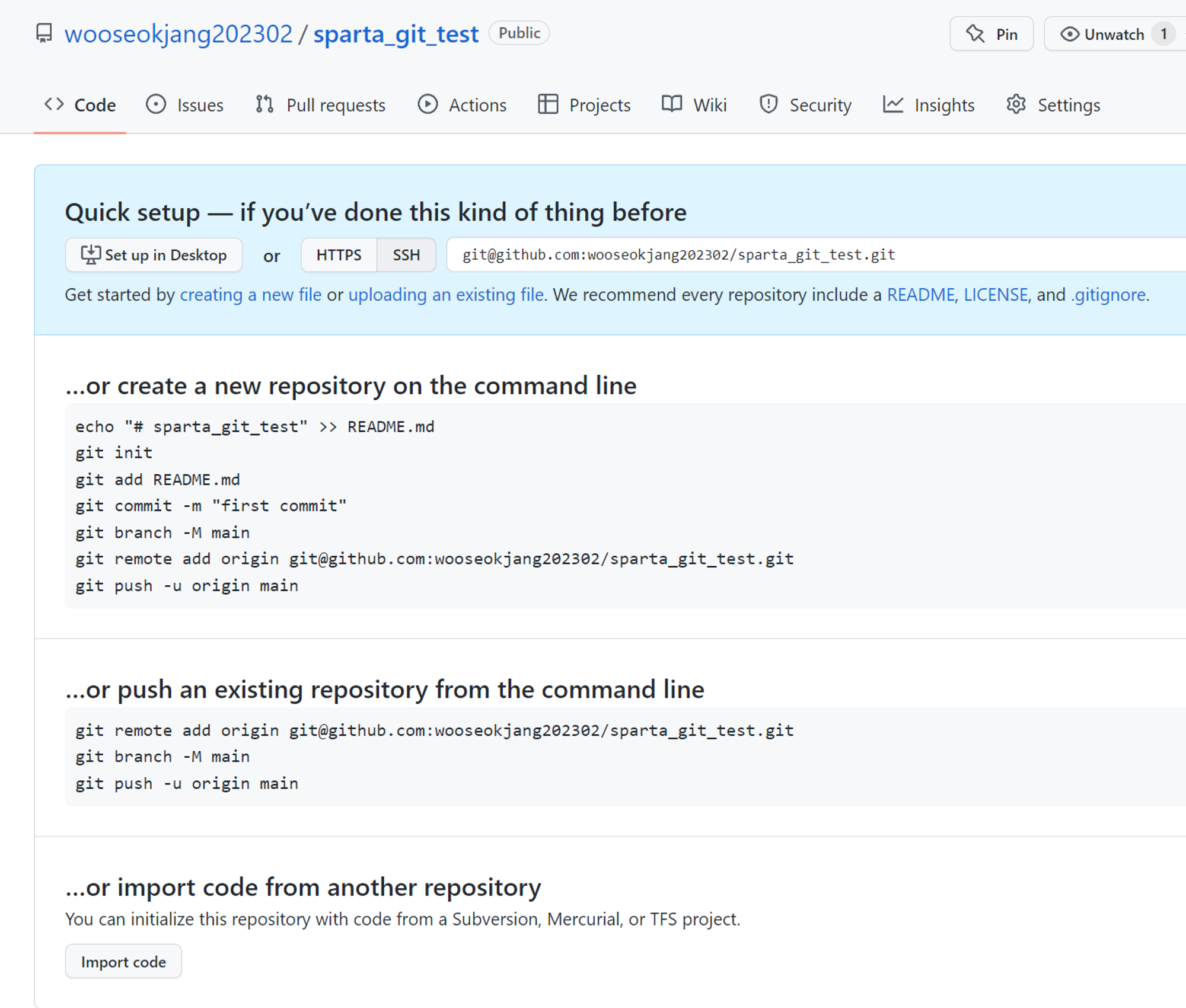The width and height of the screenshot is (1186, 1008).
Task: Click the eye icon in Unwatch
Action: pyautogui.click(x=1069, y=34)
